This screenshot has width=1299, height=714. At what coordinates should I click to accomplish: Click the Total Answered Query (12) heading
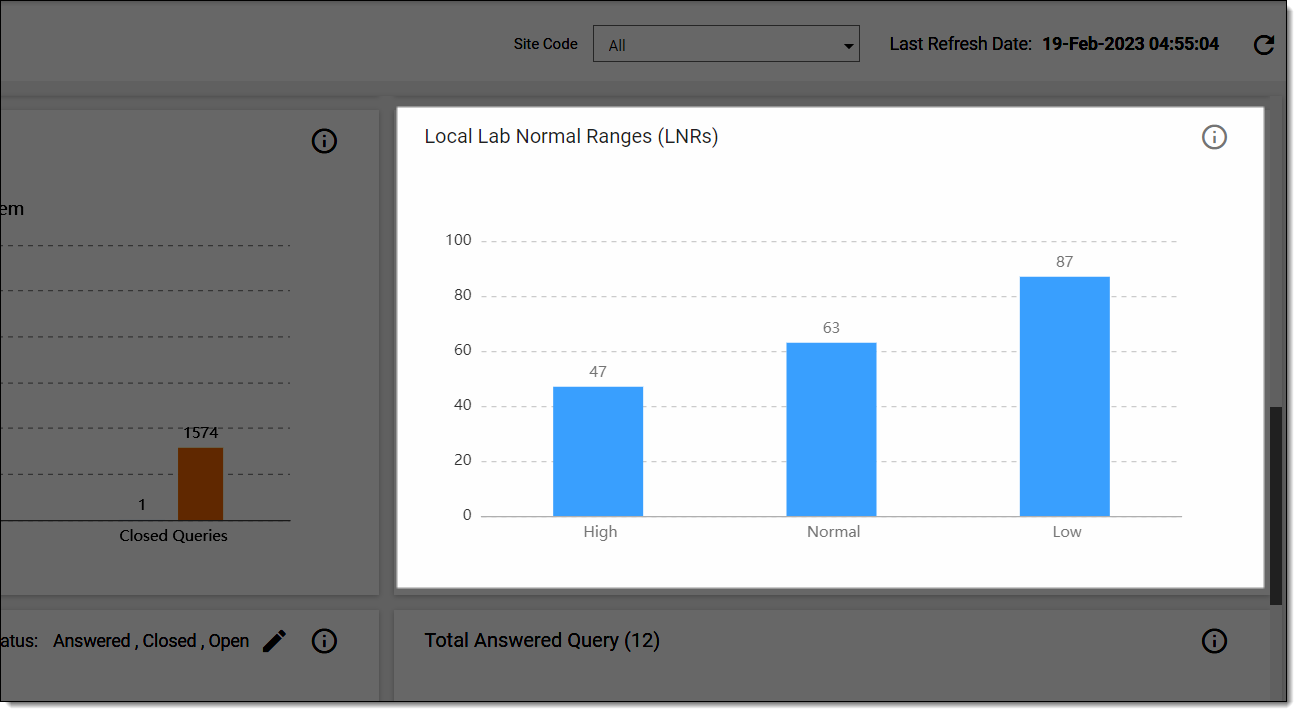pyautogui.click(x=542, y=640)
